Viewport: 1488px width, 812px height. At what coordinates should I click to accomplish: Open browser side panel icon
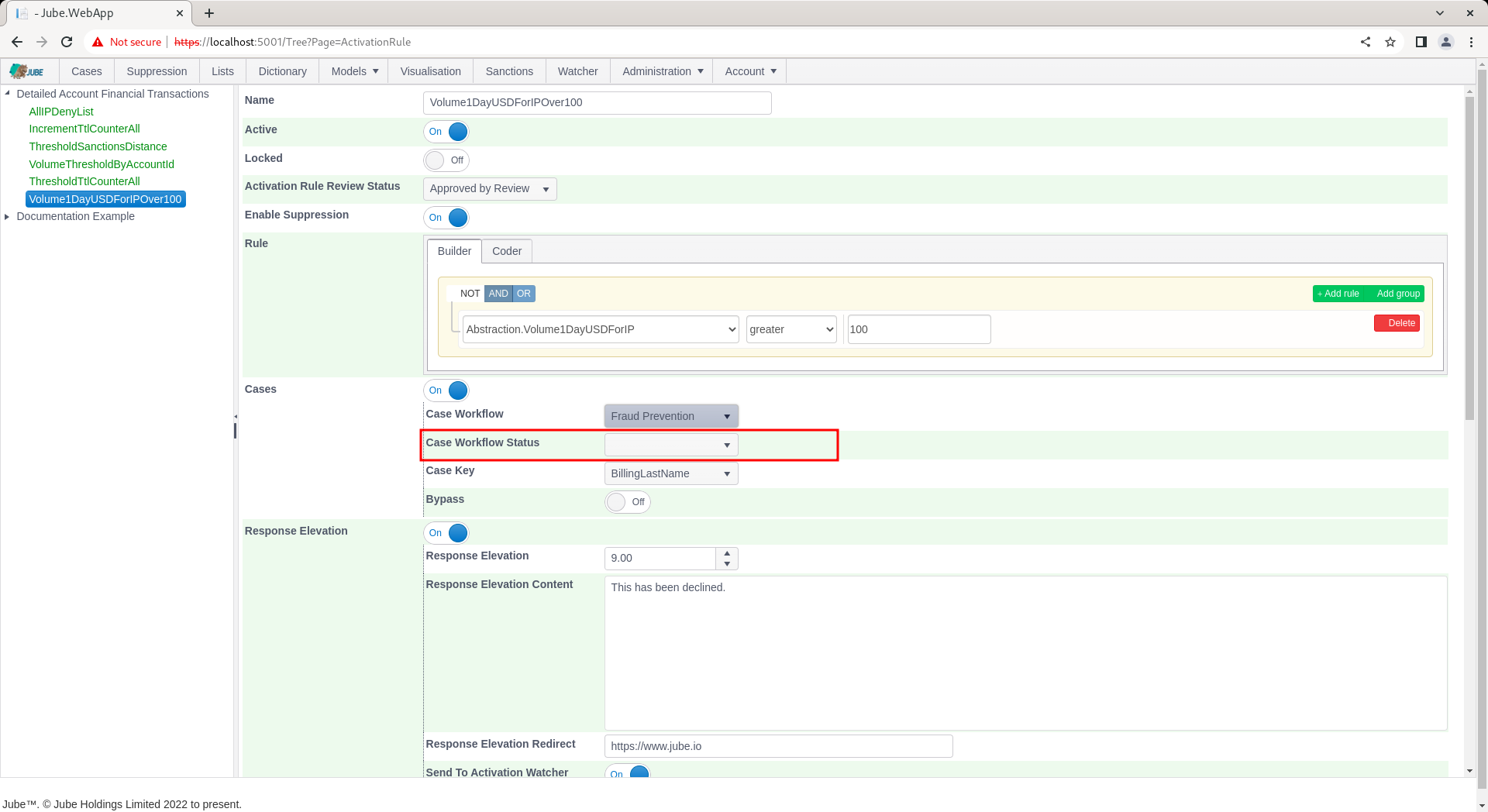coord(1421,42)
